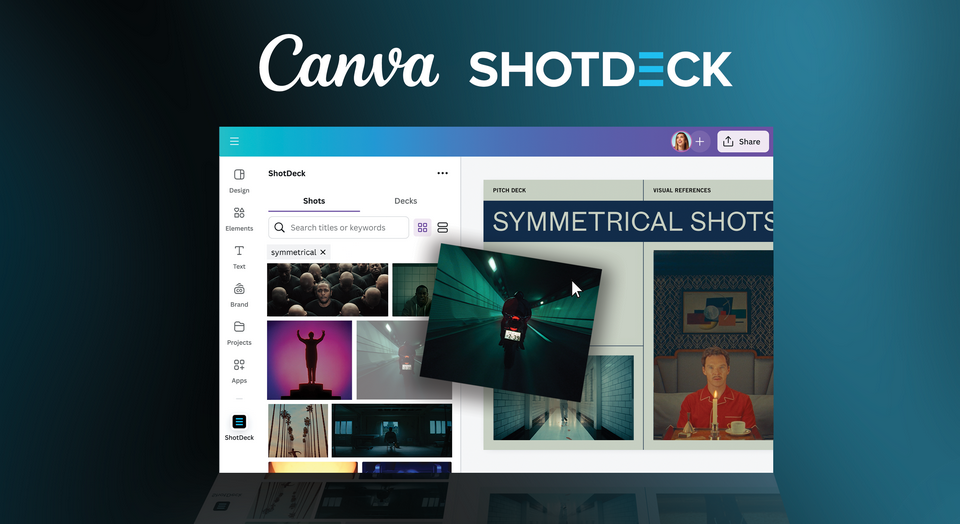Viewport: 960px width, 524px height.
Task: Open ShotDeck panel three-dot options menu
Action: (442, 173)
